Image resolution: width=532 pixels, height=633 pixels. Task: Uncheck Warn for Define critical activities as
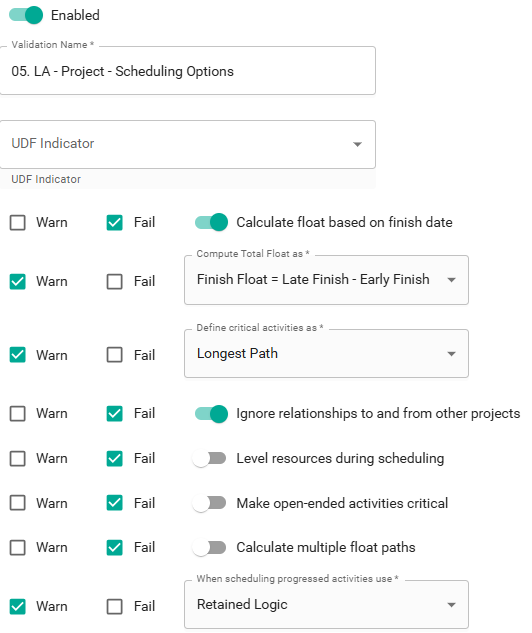18,355
